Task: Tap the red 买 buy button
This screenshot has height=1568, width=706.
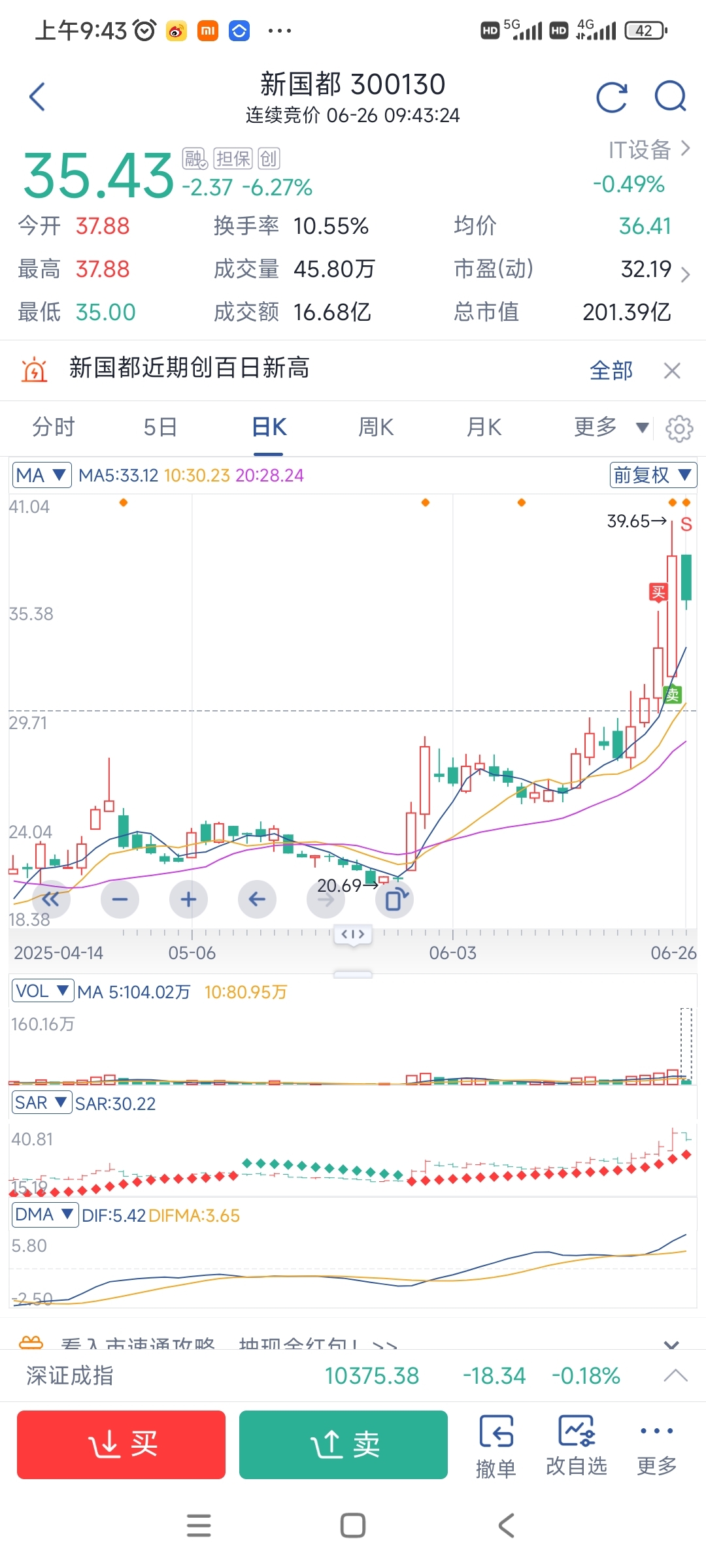Action: (121, 1445)
